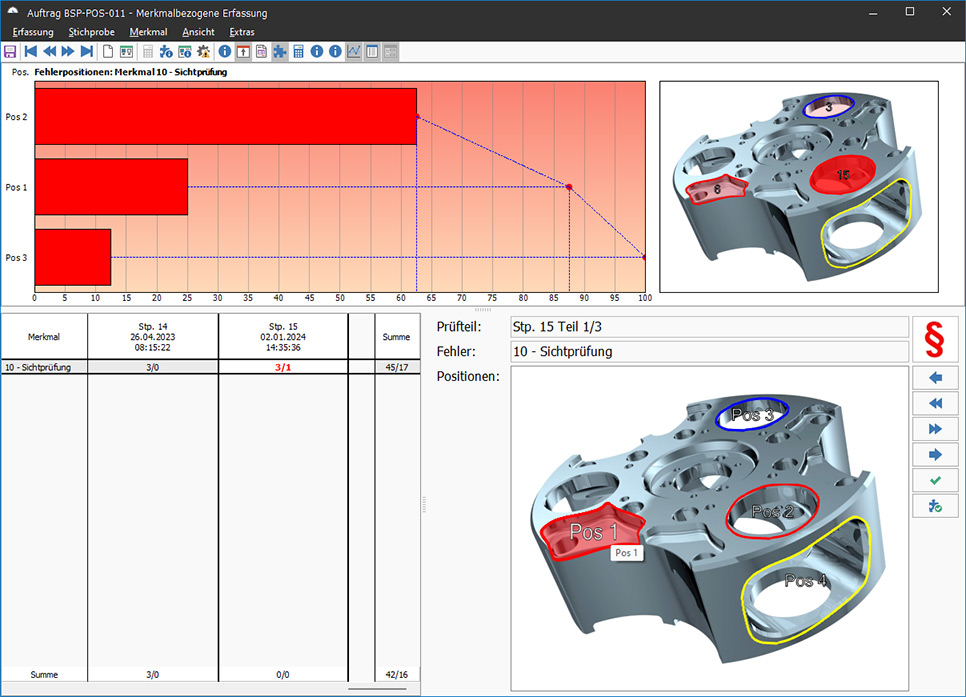Jump to last record with skip-forward arrow
This screenshot has width=966, height=697.
(x=87, y=51)
